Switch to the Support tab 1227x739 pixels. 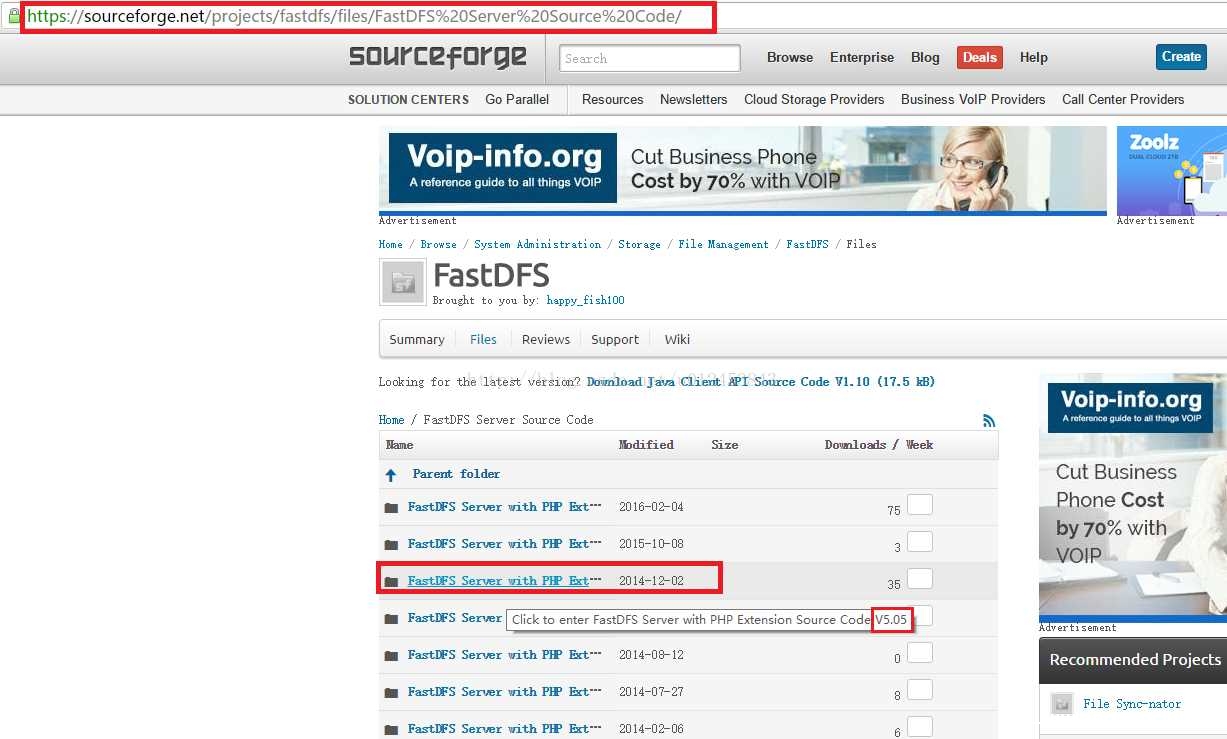[x=615, y=339]
